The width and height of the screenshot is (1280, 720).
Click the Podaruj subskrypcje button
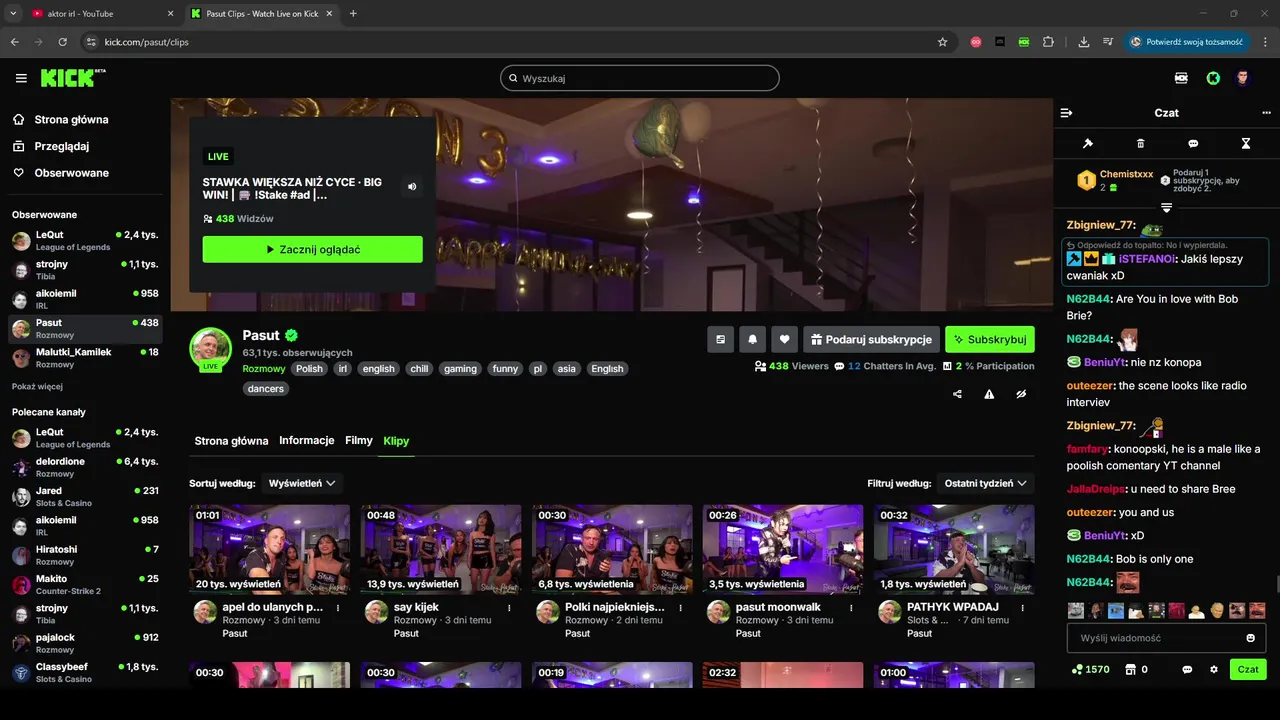tap(871, 339)
